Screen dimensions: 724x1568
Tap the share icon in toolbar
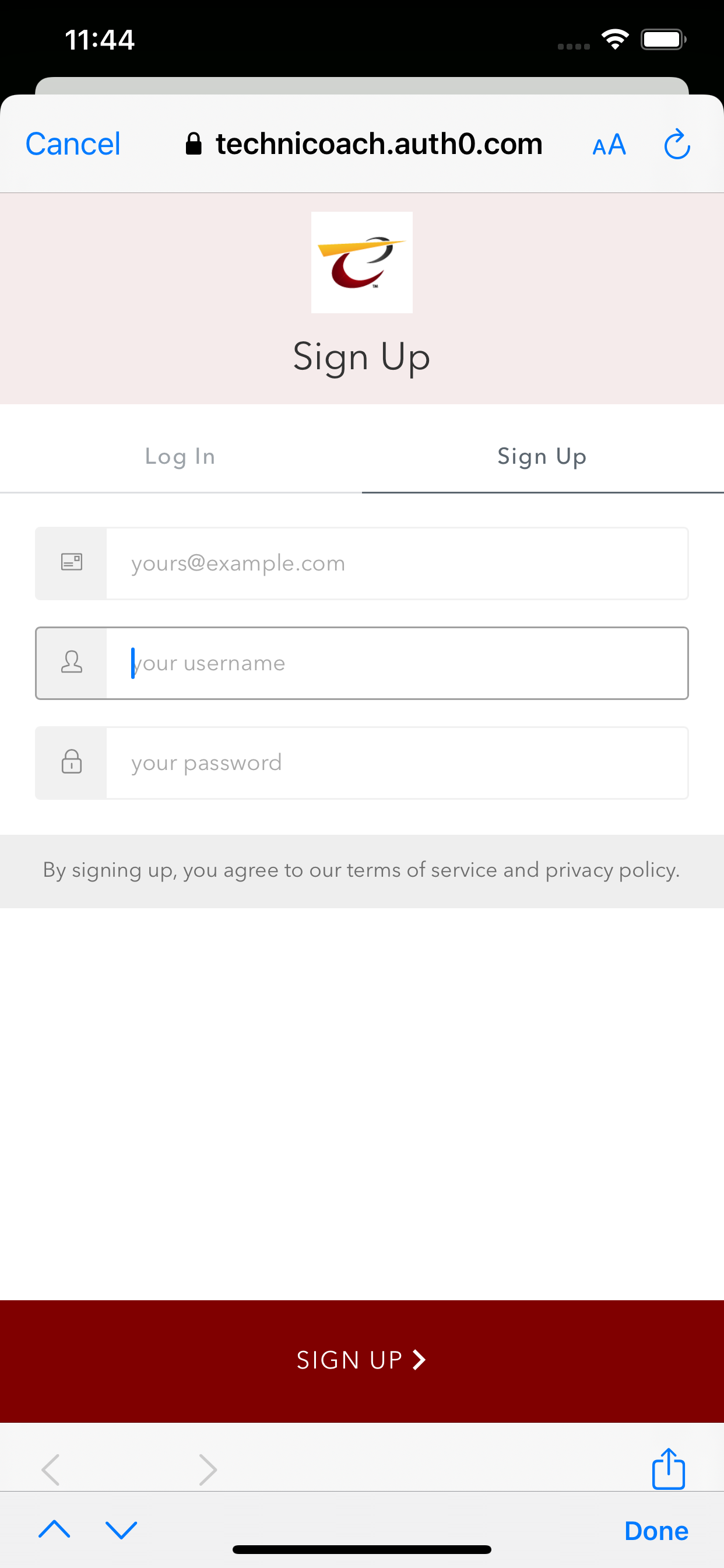(x=668, y=1469)
